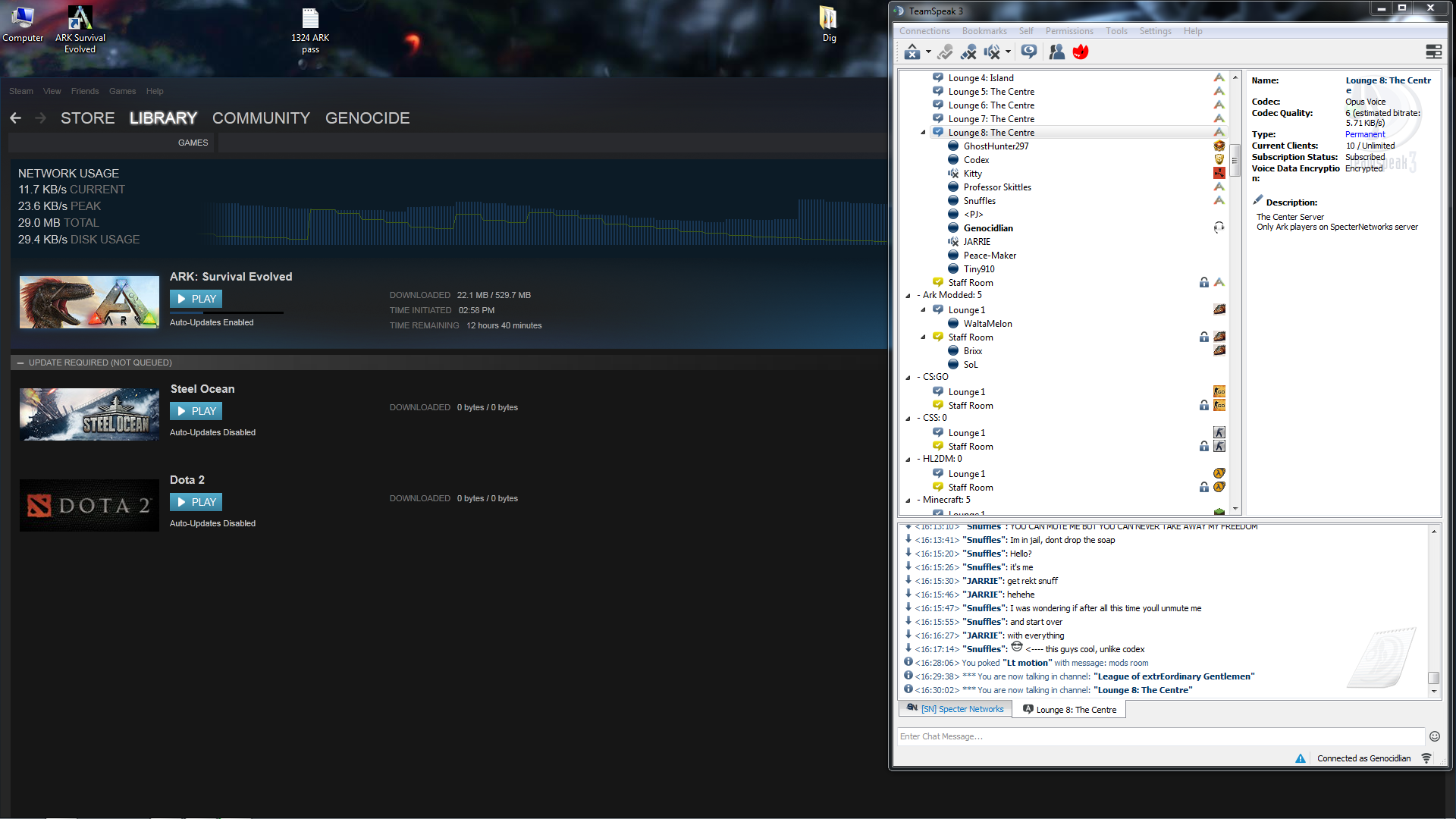Image resolution: width=1456 pixels, height=819 pixels.
Task: Open the Computer desktop icon
Action: 23,24
